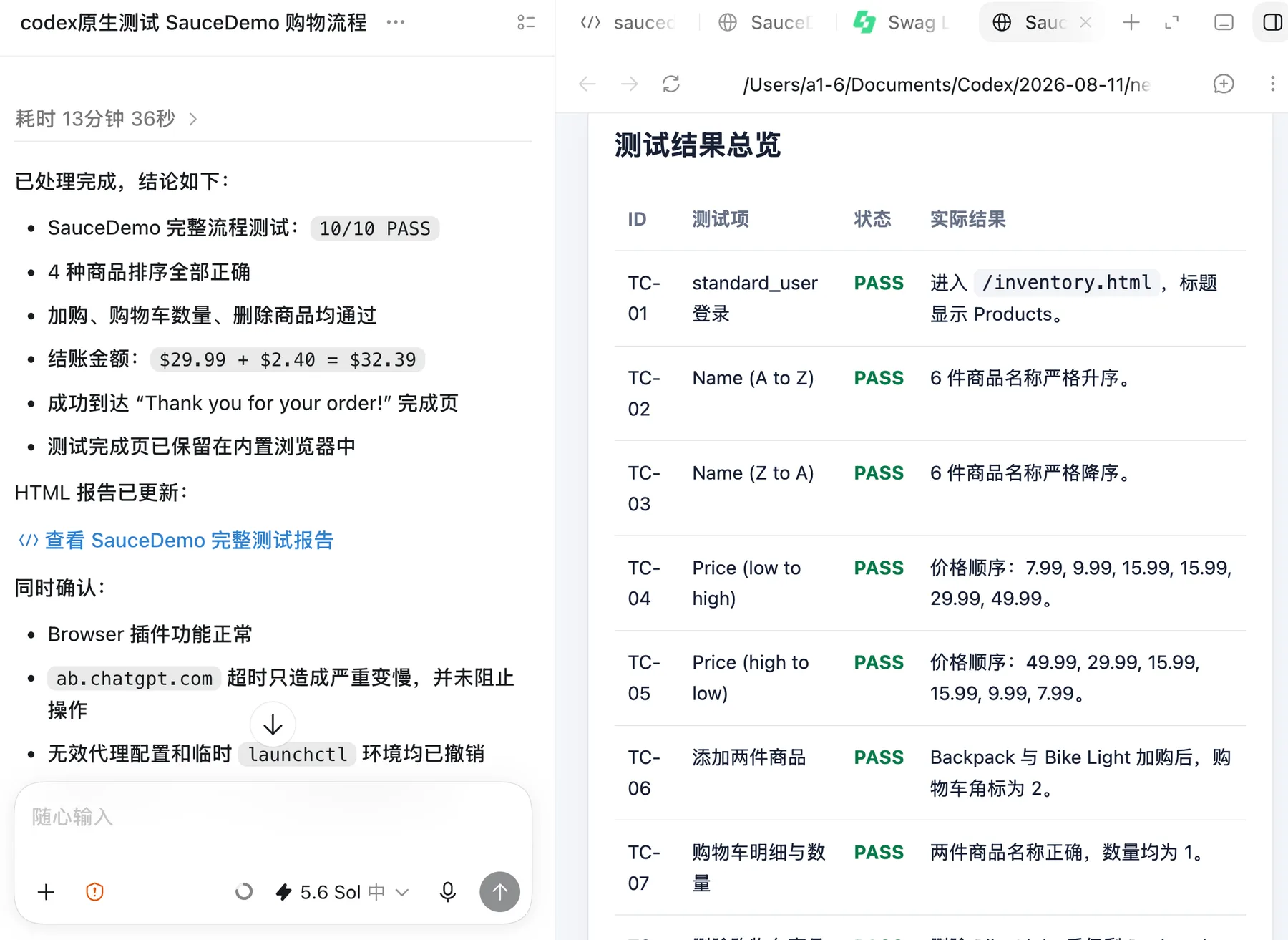Go forward in the built-in browser

629,84
